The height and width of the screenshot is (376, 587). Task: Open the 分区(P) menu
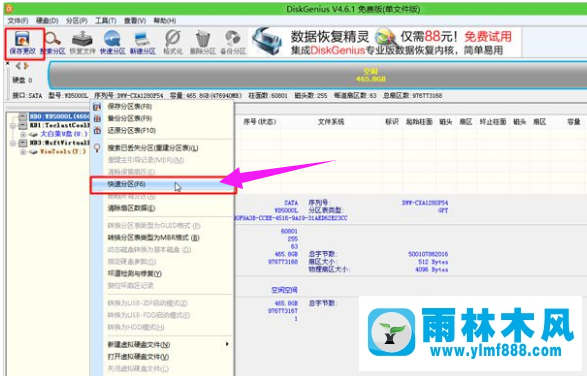(x=76, y=21)
